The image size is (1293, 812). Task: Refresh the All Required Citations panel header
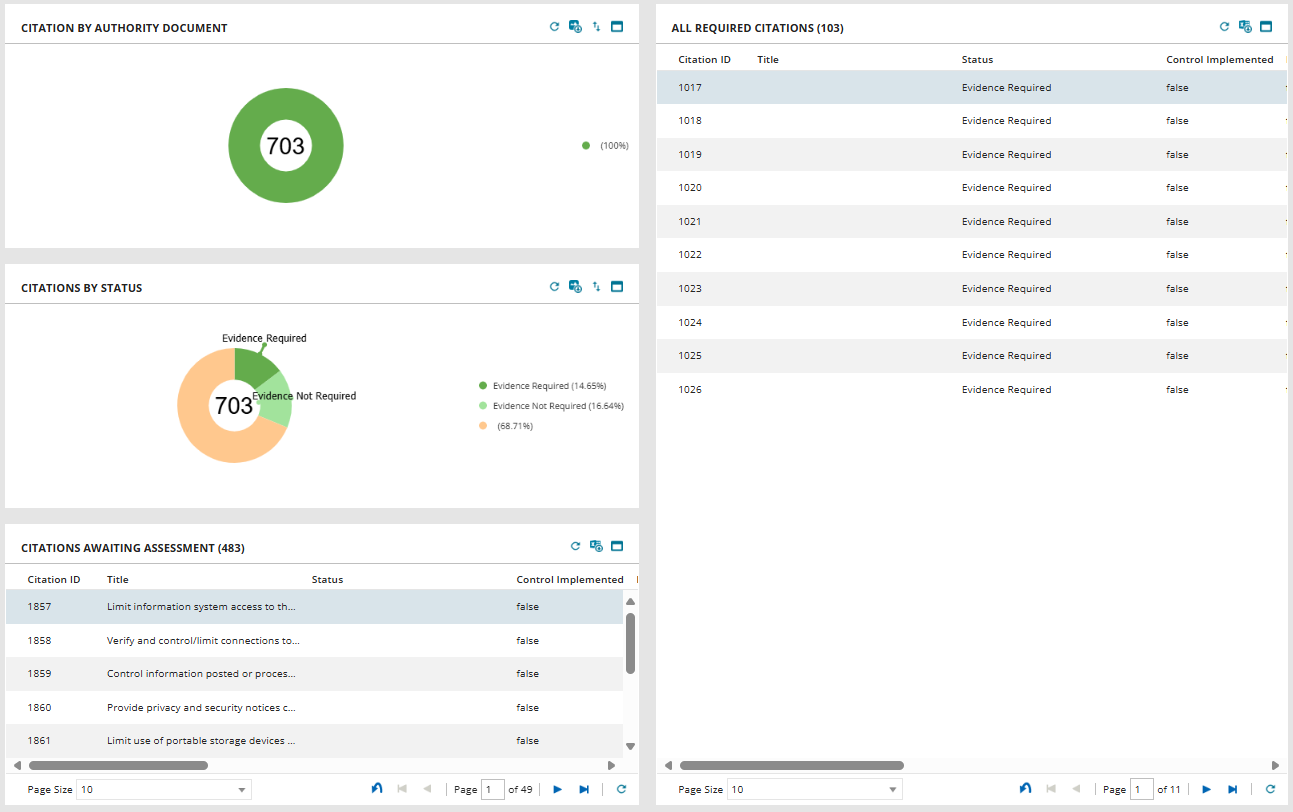coord(1224,27)
